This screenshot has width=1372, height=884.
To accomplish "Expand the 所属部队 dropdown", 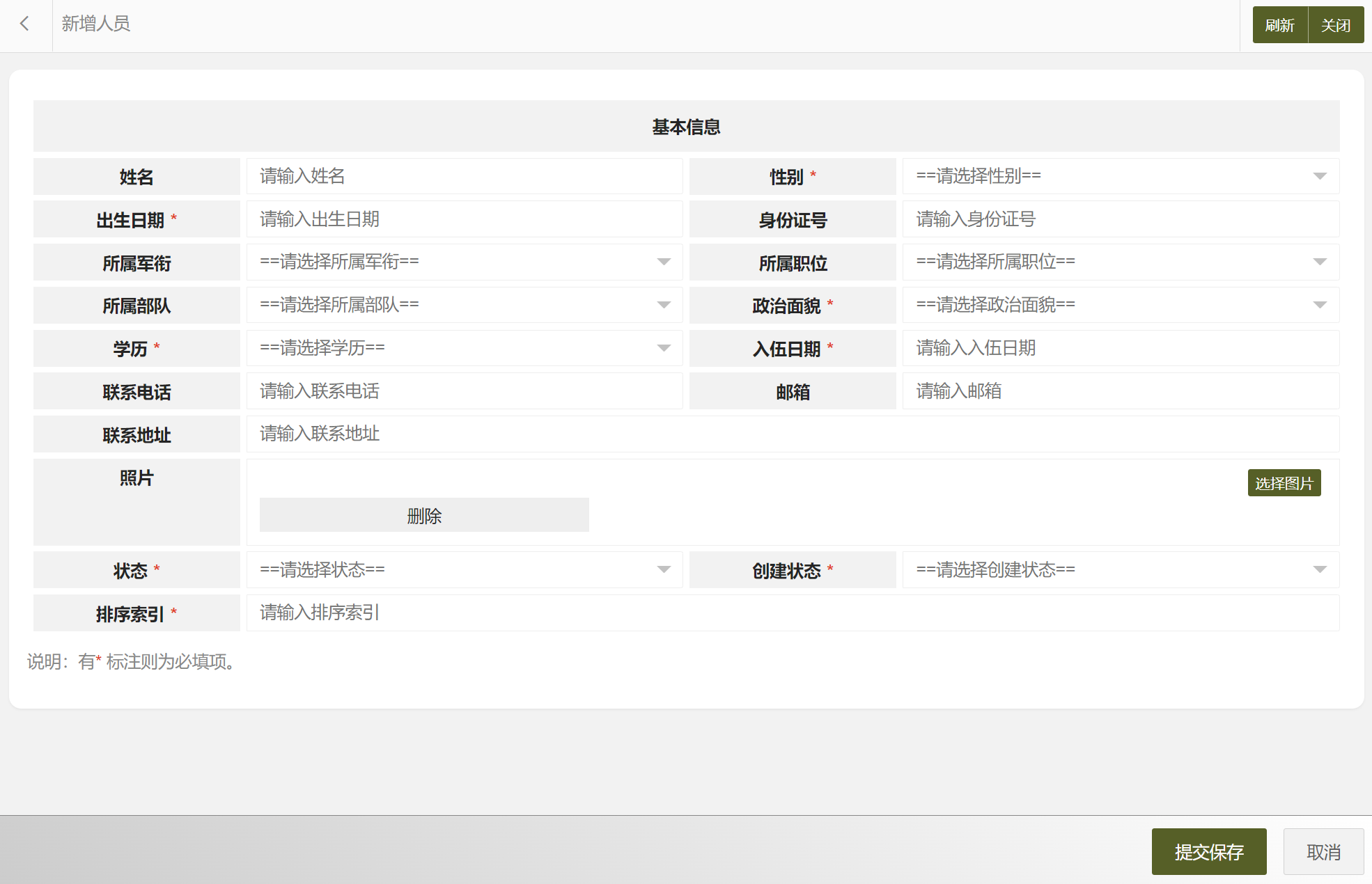I will pos(464,305).
